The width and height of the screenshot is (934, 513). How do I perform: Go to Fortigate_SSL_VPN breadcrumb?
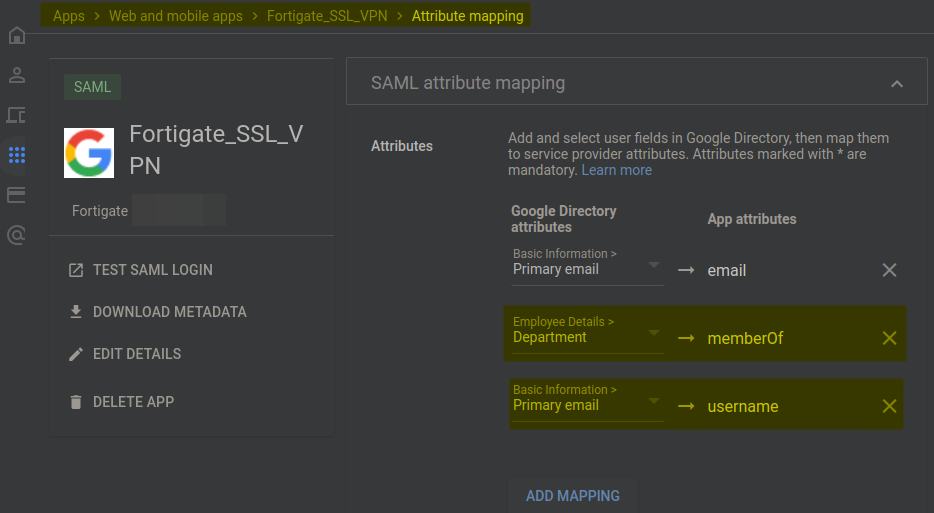tap(327, 16)
